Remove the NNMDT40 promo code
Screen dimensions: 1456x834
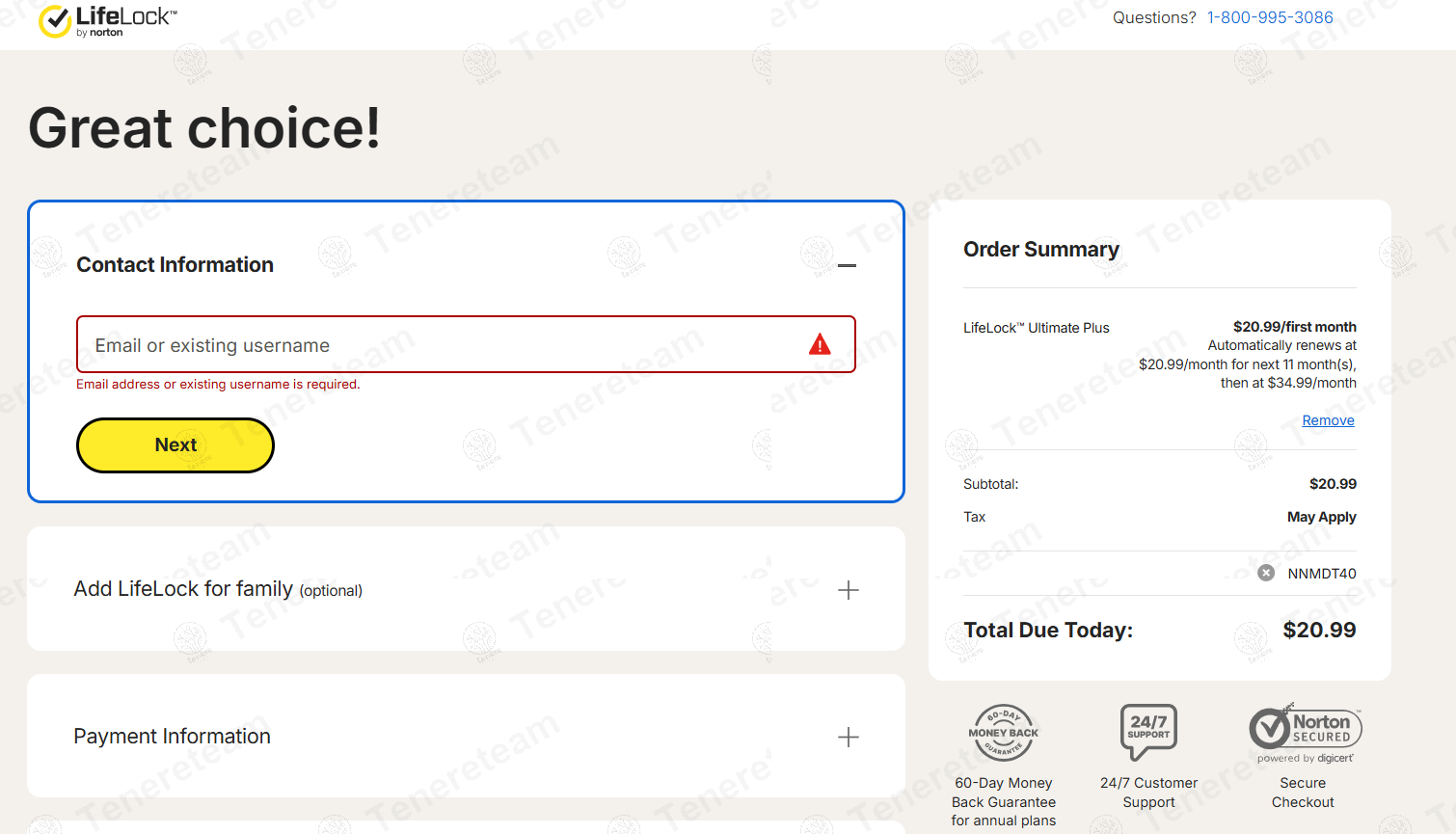[1266, 573]
